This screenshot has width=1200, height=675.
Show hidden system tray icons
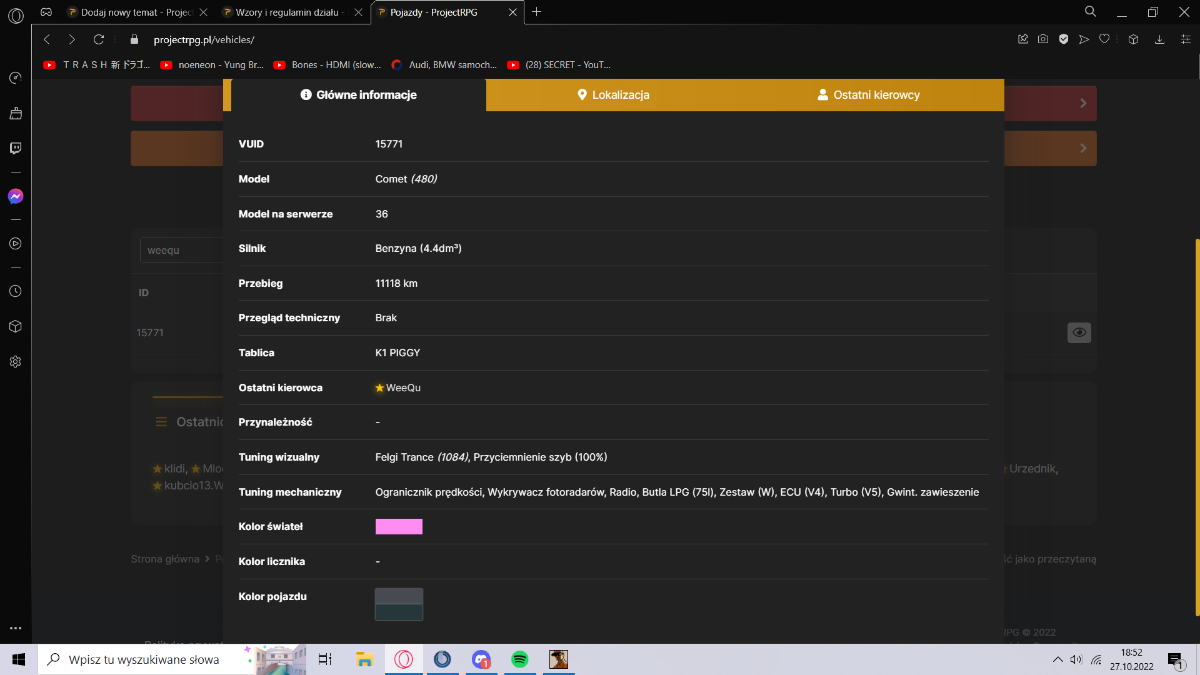(x=1058, y=660)
